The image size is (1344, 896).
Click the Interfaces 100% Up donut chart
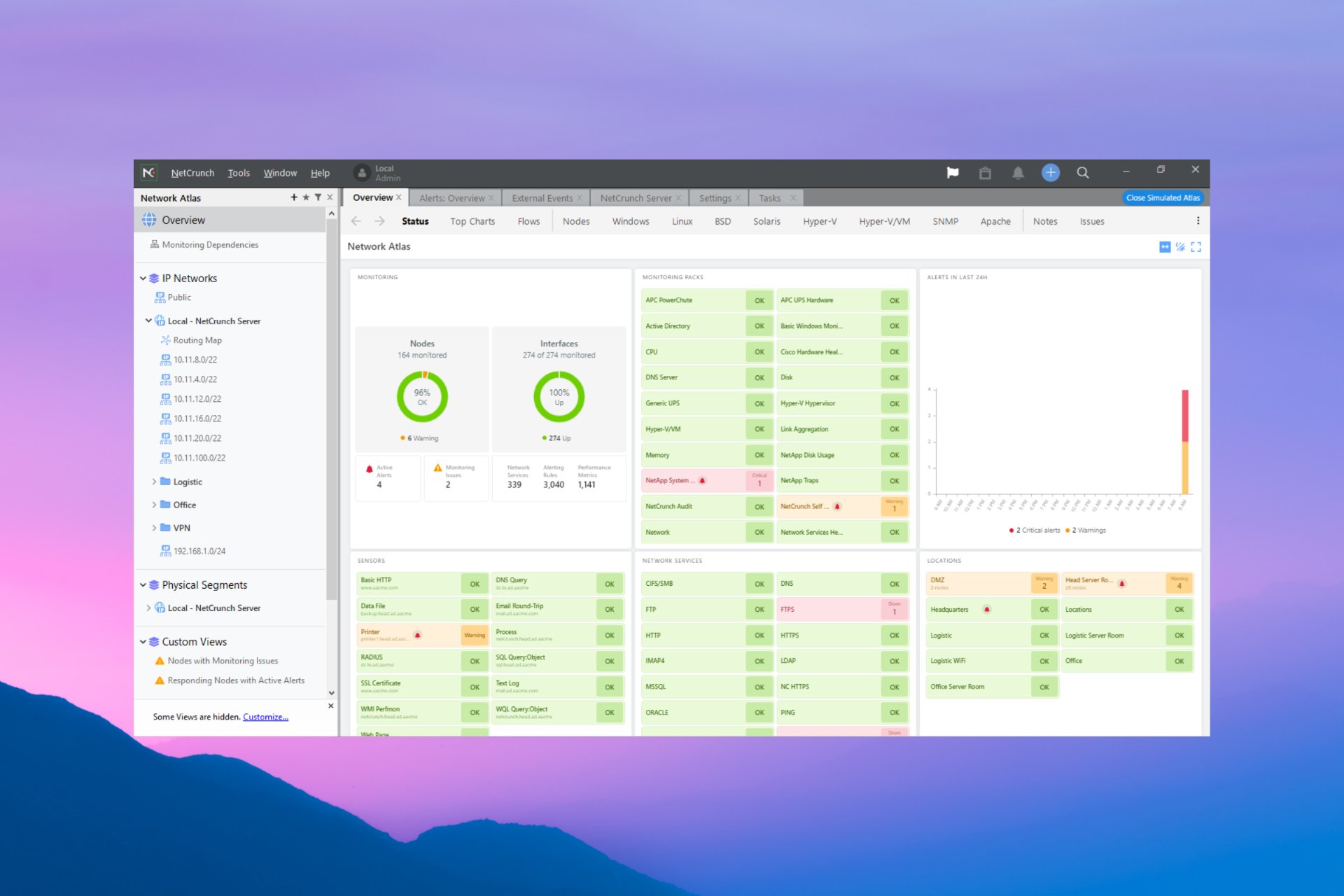tap(559, 397)
